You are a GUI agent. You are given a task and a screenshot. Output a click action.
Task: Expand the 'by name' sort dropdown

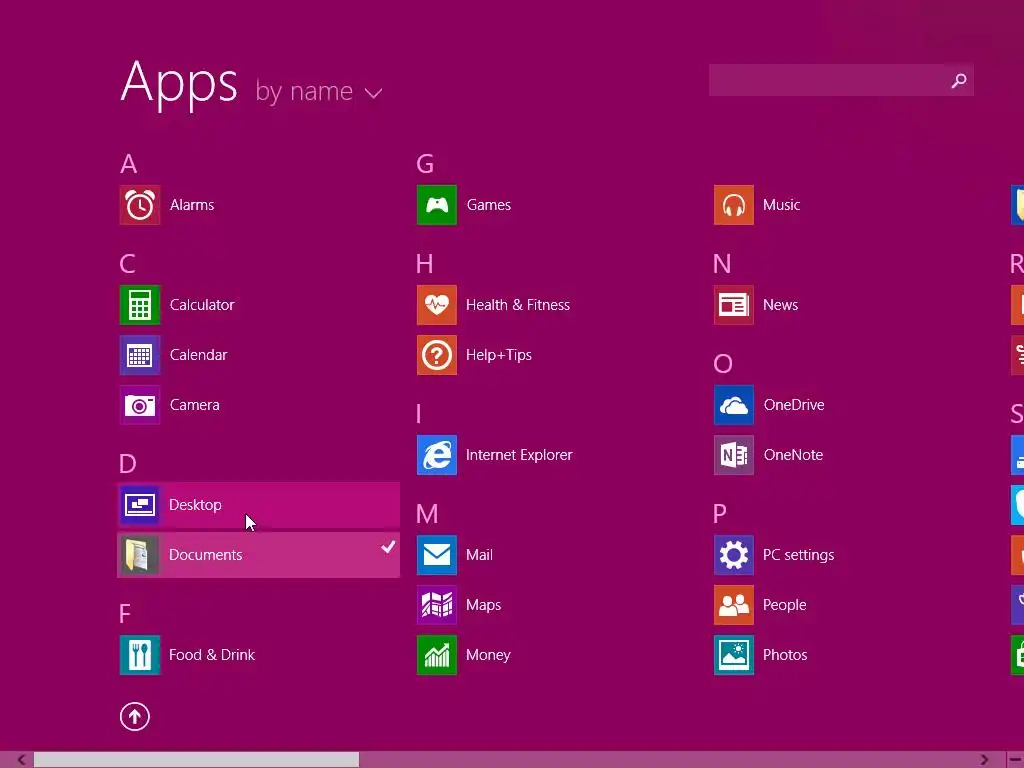pos(319,91)
